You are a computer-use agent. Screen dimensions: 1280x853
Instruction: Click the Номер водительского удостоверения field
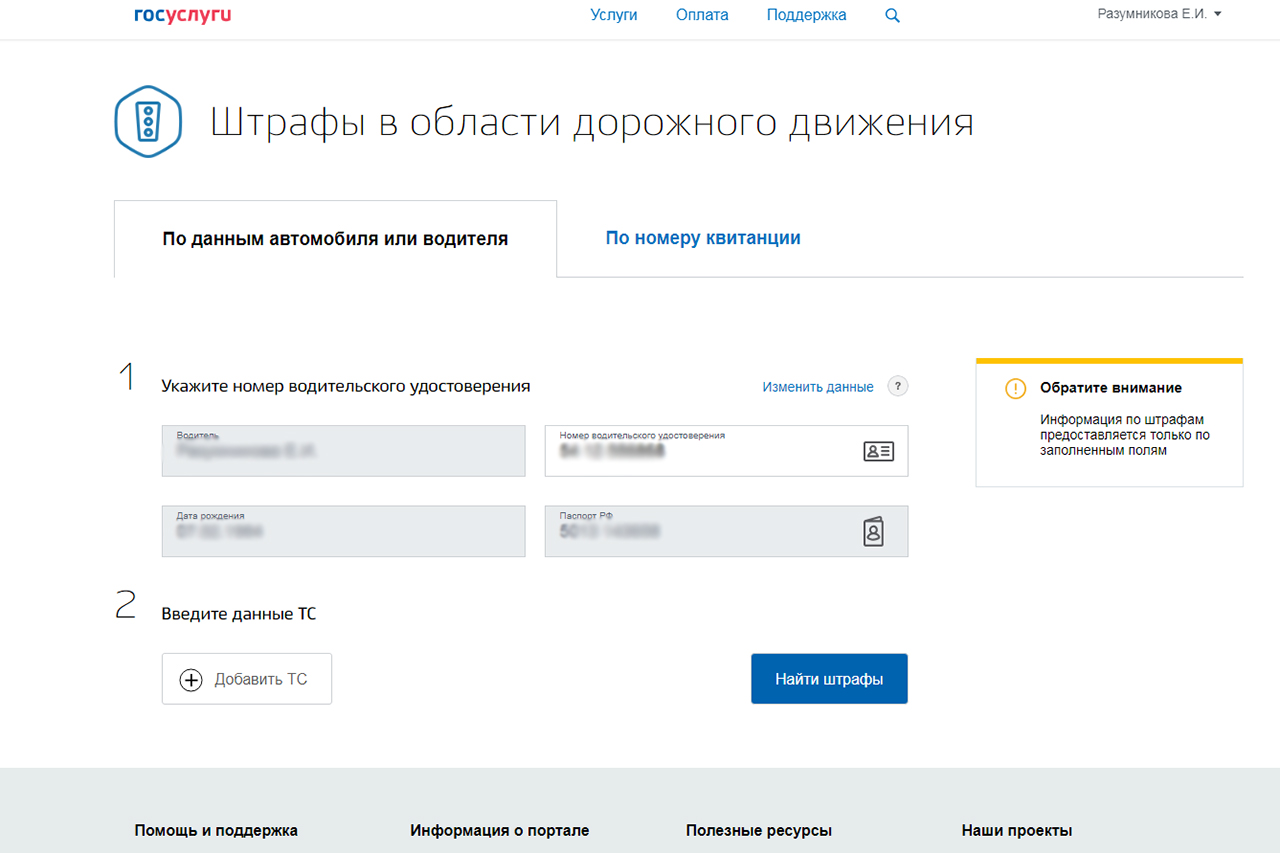pyautogui.click(x=726, y=451)
